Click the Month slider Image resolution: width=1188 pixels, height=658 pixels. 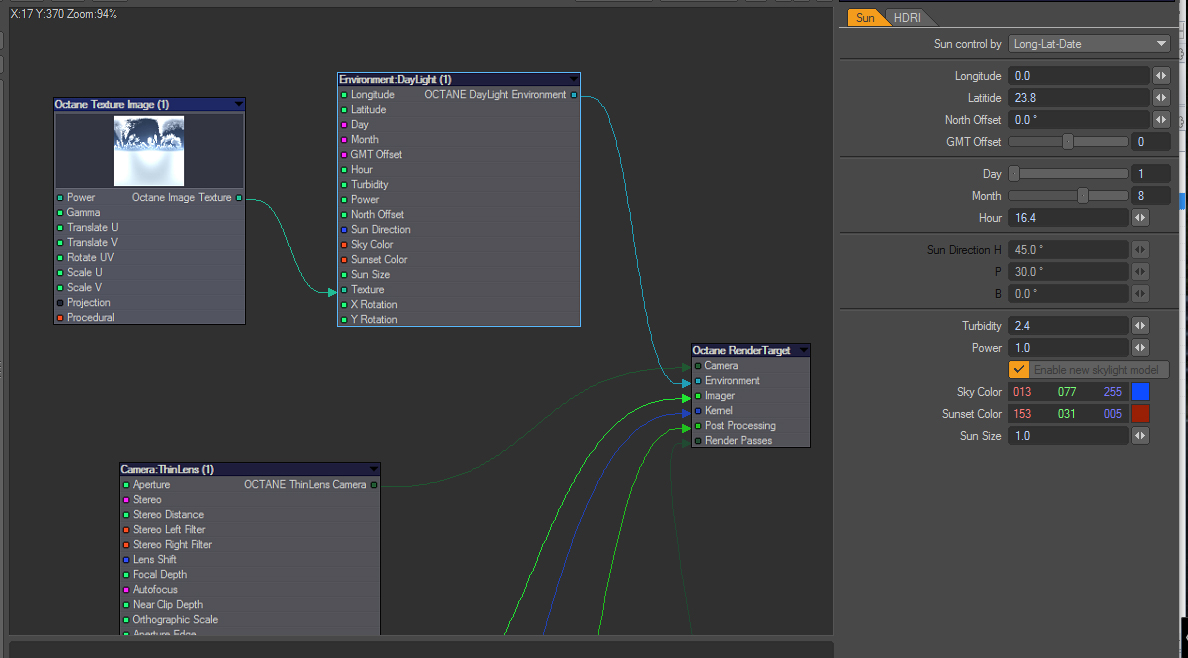pyautogui.click(x=1068, y=196)
